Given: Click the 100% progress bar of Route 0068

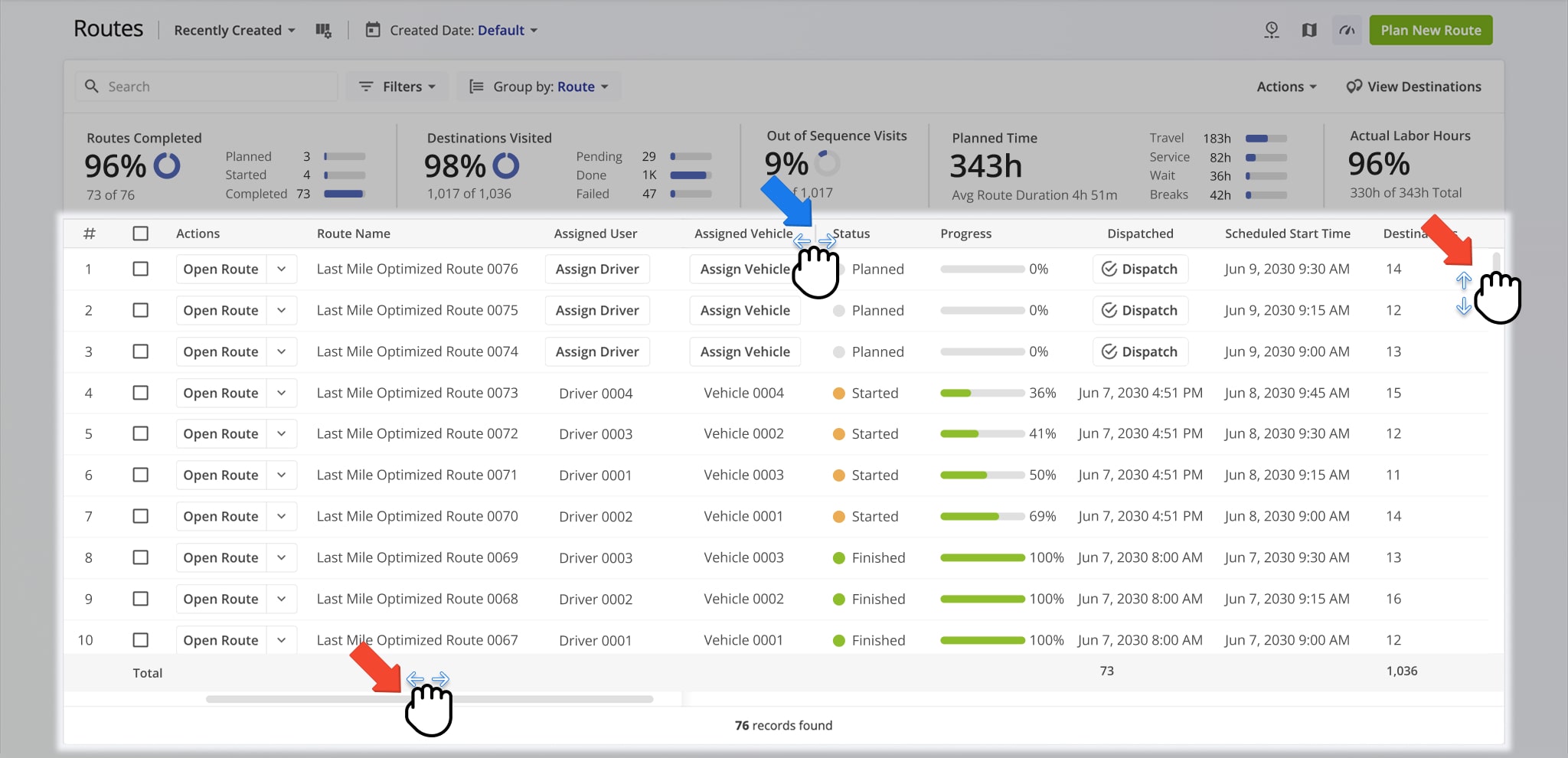Looking at the screenshot, I should [982, 599].
